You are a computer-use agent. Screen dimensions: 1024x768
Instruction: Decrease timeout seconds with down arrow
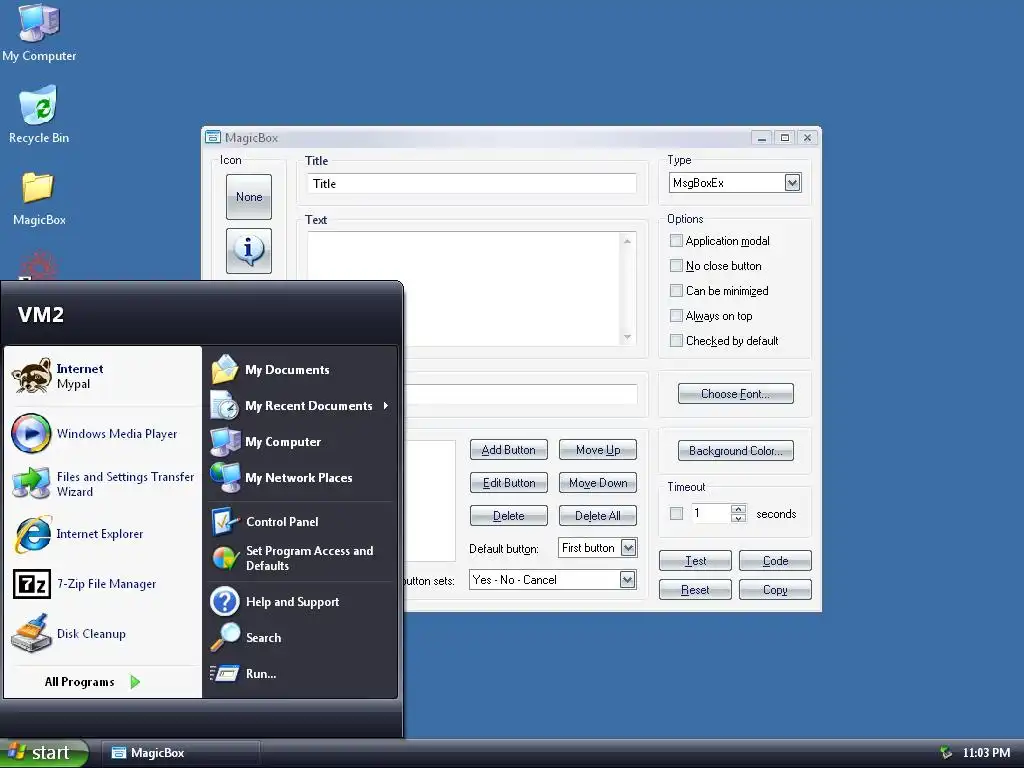739,518
